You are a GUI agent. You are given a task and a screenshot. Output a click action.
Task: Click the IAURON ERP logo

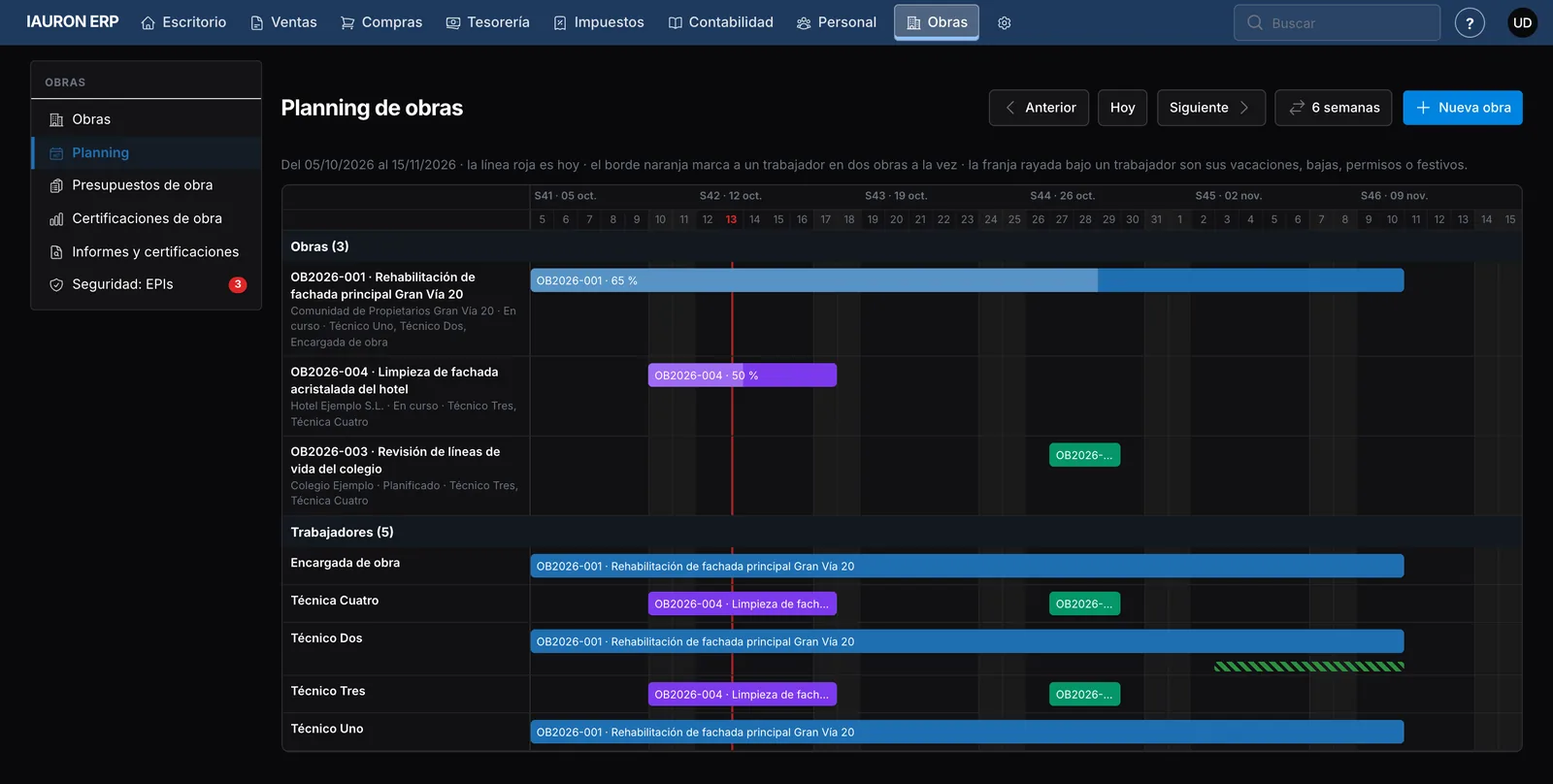click(x=73, y=21)
